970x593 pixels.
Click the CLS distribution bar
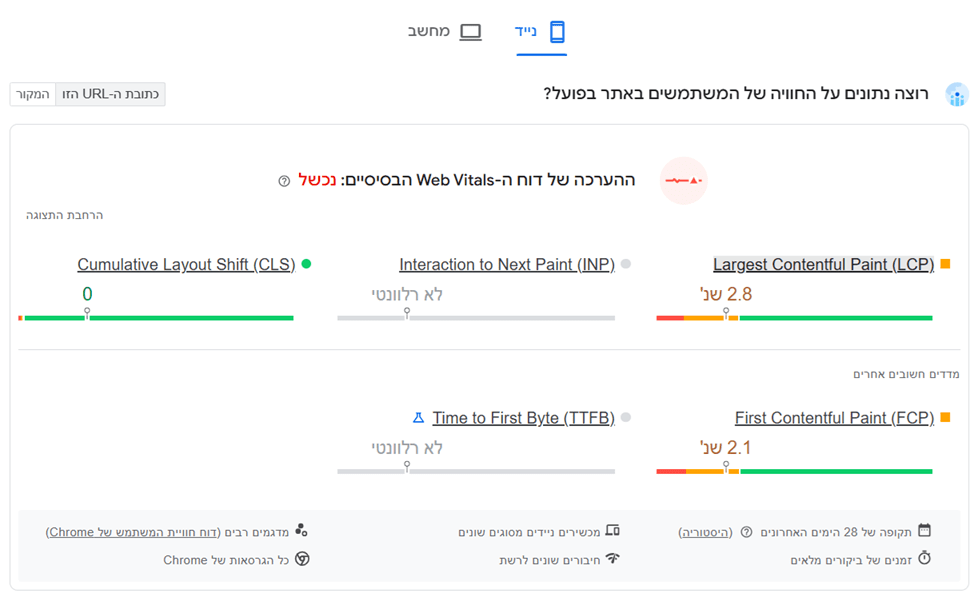[x=156, y=318]
